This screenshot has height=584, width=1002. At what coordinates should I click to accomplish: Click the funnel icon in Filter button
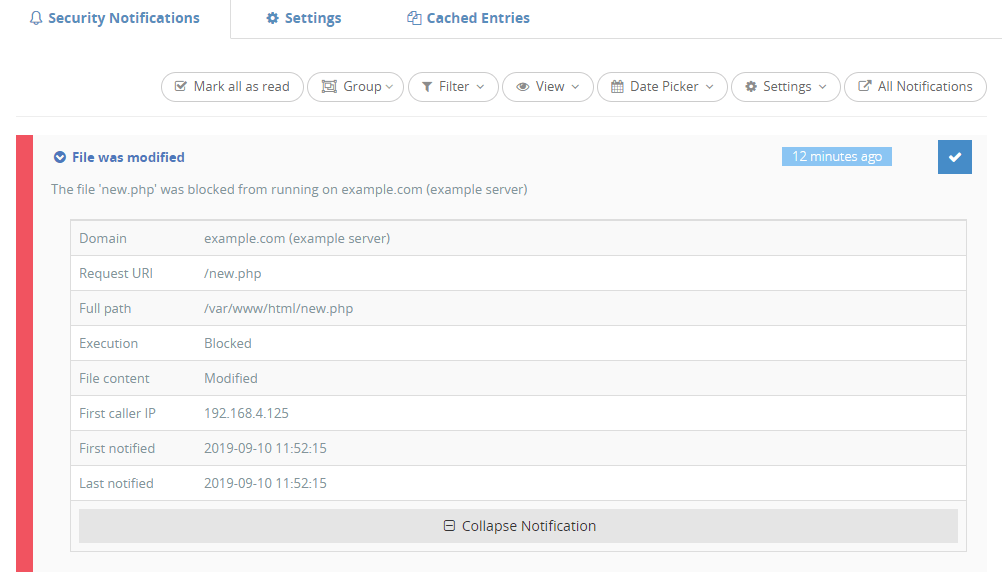point(427,87)
